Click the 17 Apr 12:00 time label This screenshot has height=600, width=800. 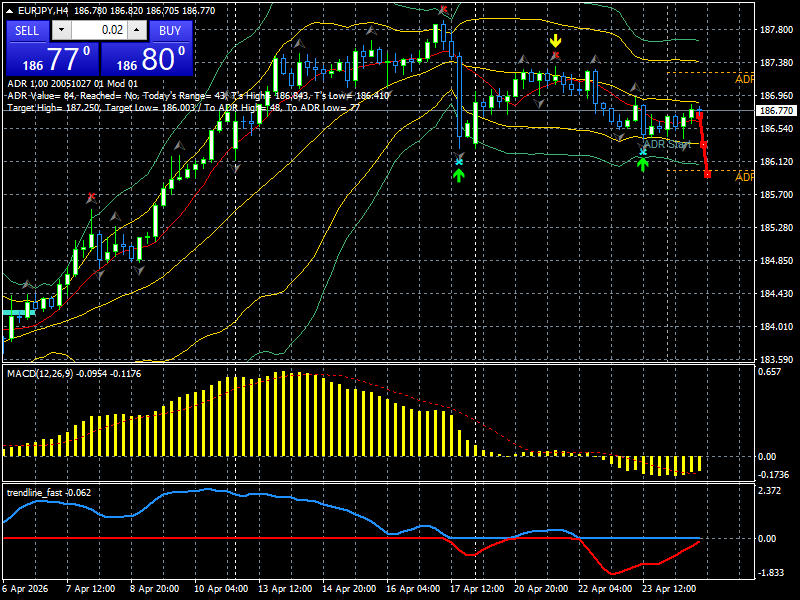[x=477, y=589]
